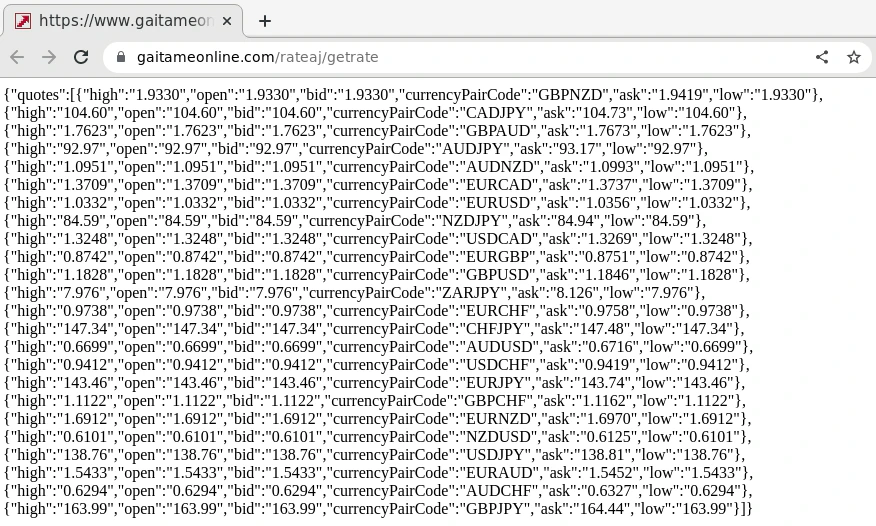The height and width of the screenshot is (526, 876).
Task: Click the share page icon
Action: [822, 57]
